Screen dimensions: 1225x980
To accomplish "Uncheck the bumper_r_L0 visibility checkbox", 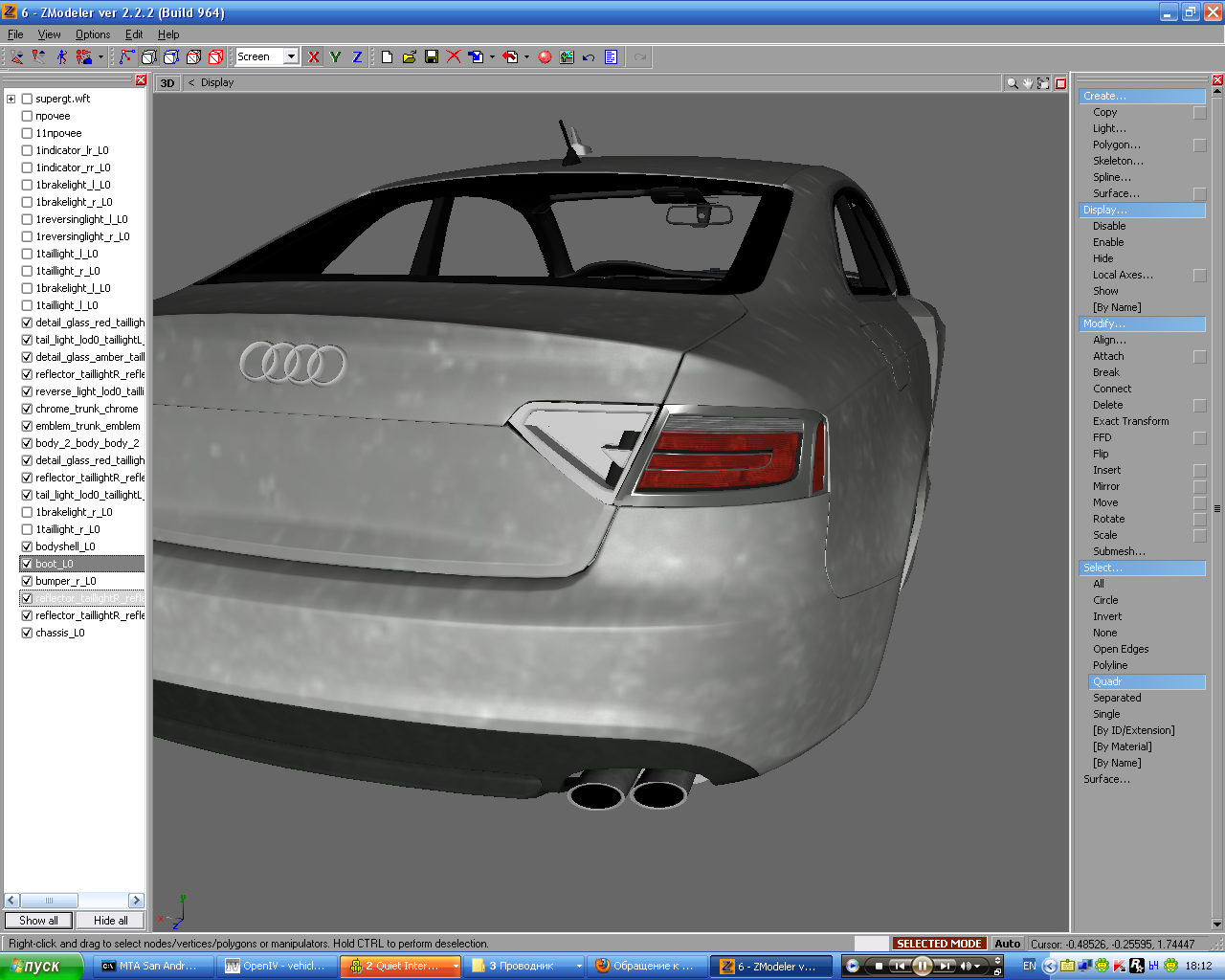I will [27, 581].
